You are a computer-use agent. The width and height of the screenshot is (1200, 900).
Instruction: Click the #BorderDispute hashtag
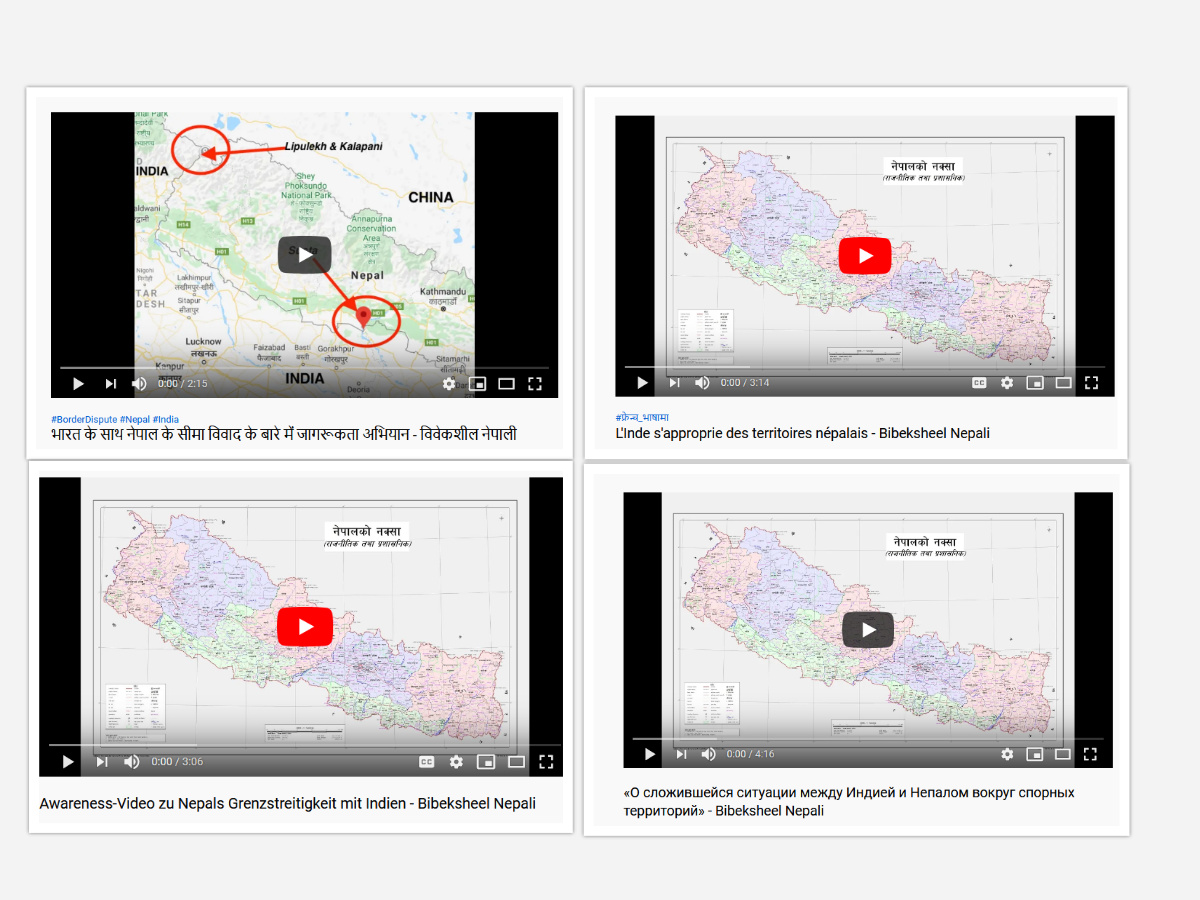point(83,420)
